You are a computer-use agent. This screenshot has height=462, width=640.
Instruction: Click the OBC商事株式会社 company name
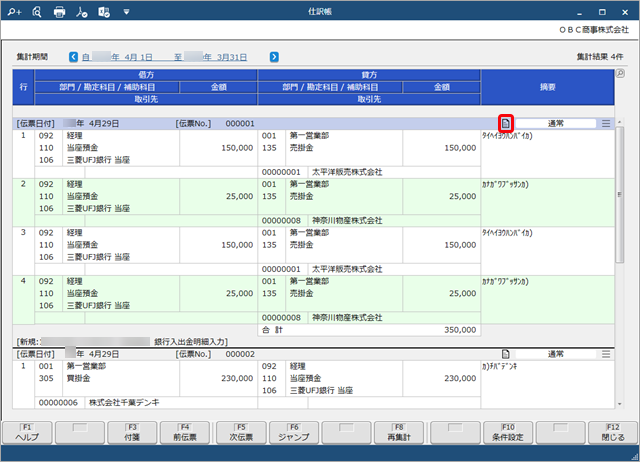click(x=594, y=29)
